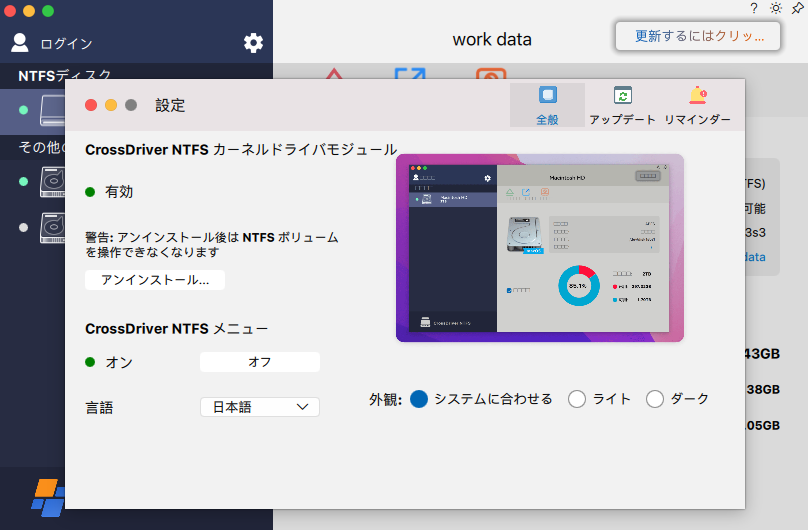Click the CrossDriver NTFS メニュー heading

[x=176, y=329]
